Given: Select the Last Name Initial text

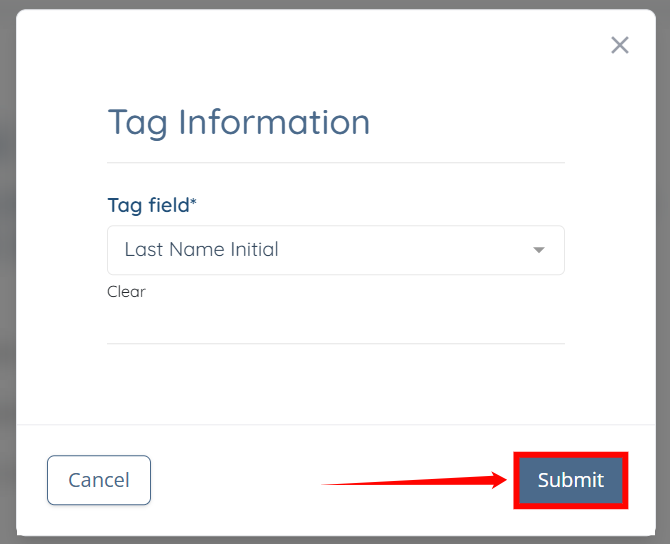Looking at the screenshot, I should (x=201, y=250).
